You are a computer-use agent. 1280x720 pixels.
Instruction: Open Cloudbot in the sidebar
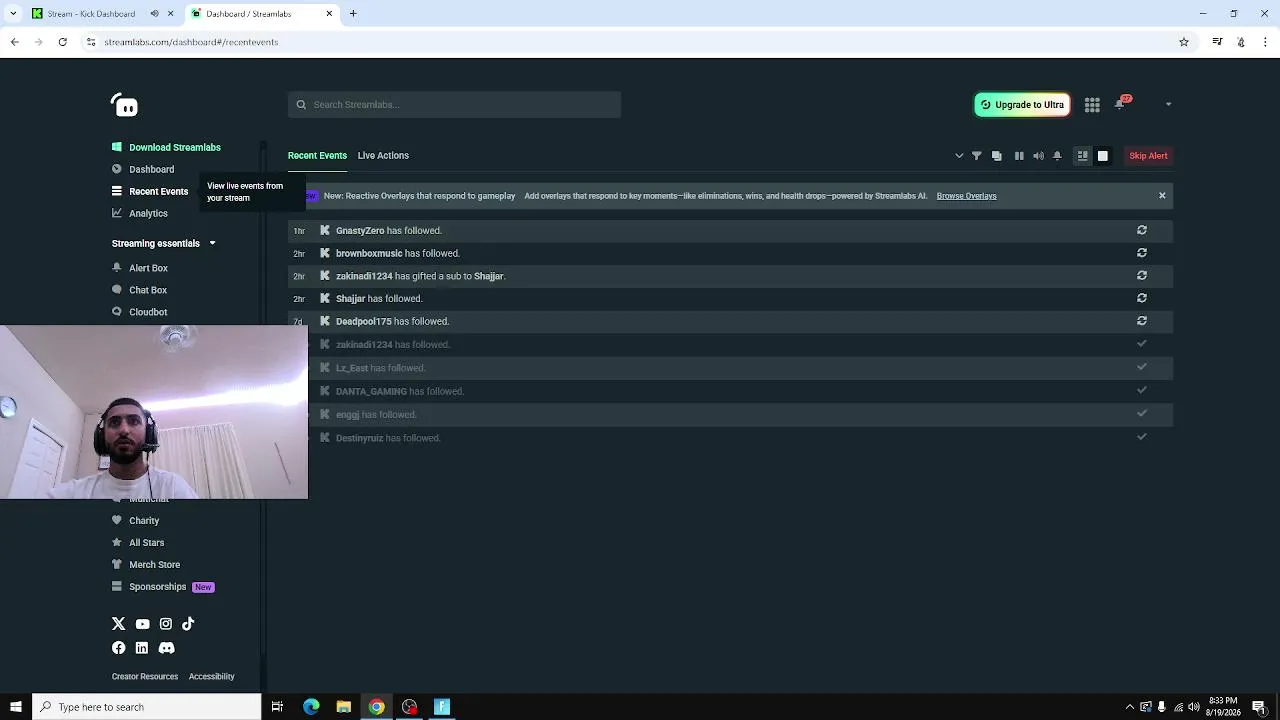click(x=140, y=312)
